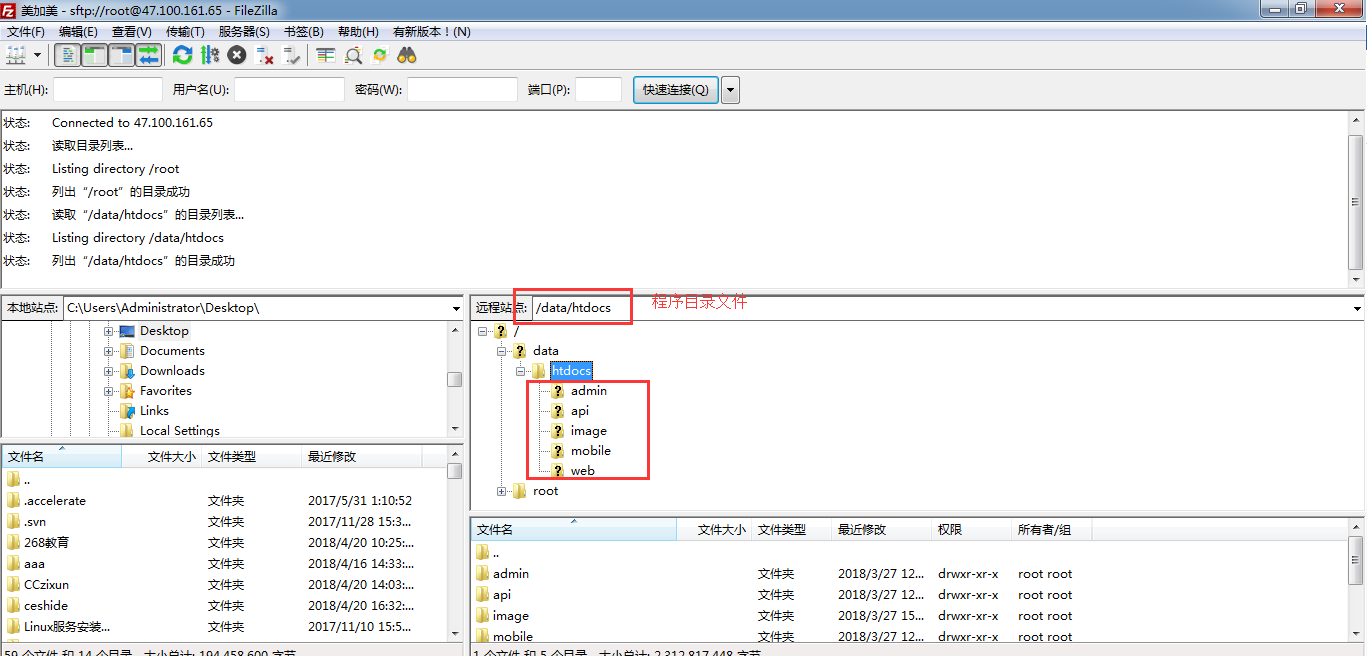Select the mobile folder in remote tree
Image resolution: width=1367 pixels, height=656 pixels.
591,451
